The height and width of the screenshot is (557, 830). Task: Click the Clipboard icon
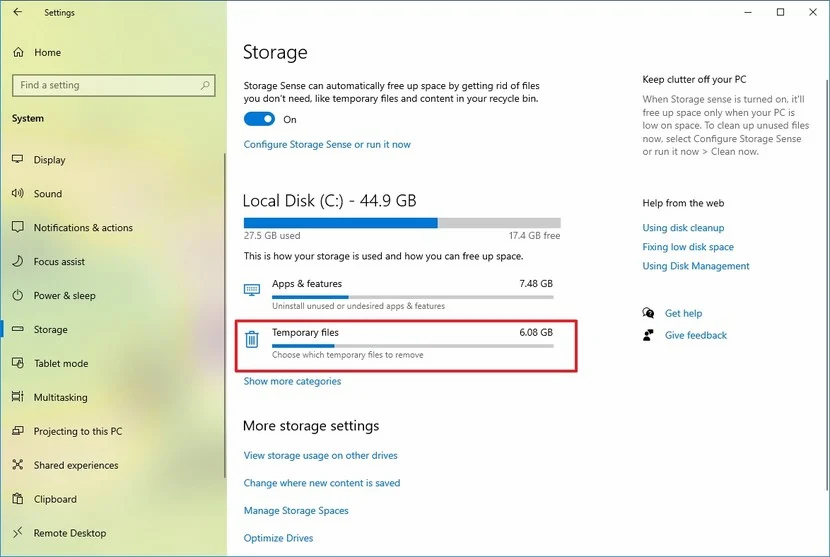[x=17, y=498]
